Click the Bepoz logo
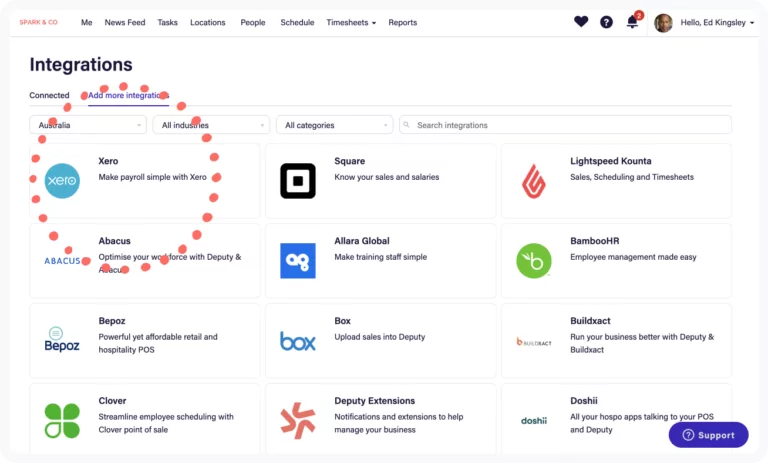This screenshot has height=463, width=768. coord(62,340)
